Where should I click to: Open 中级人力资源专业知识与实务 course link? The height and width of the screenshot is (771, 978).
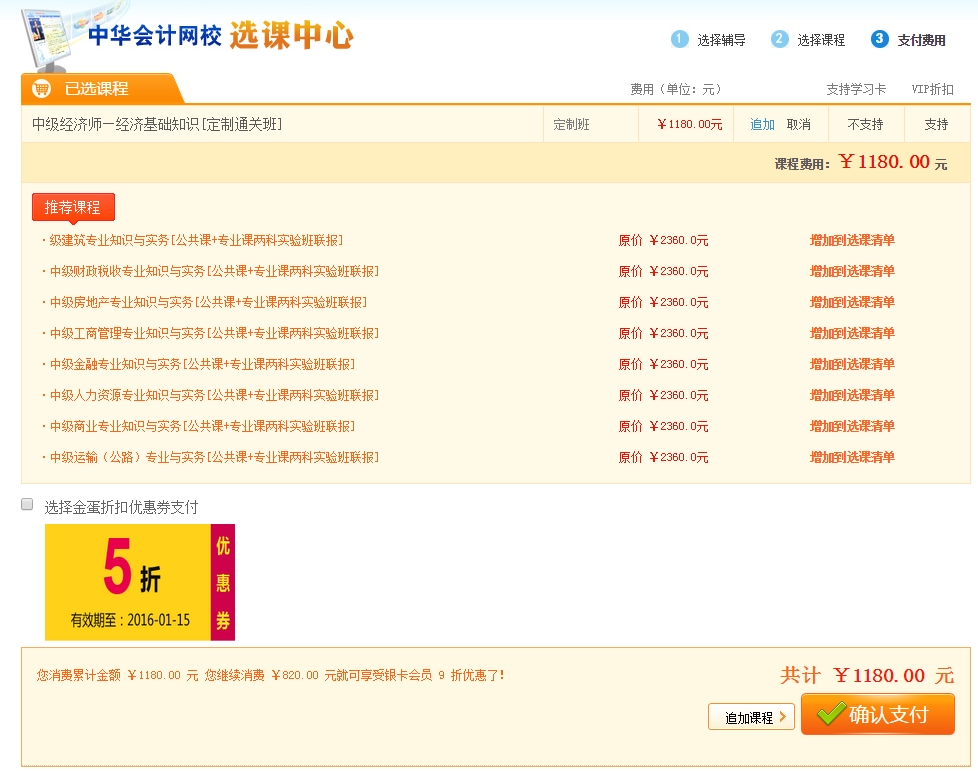214,395
